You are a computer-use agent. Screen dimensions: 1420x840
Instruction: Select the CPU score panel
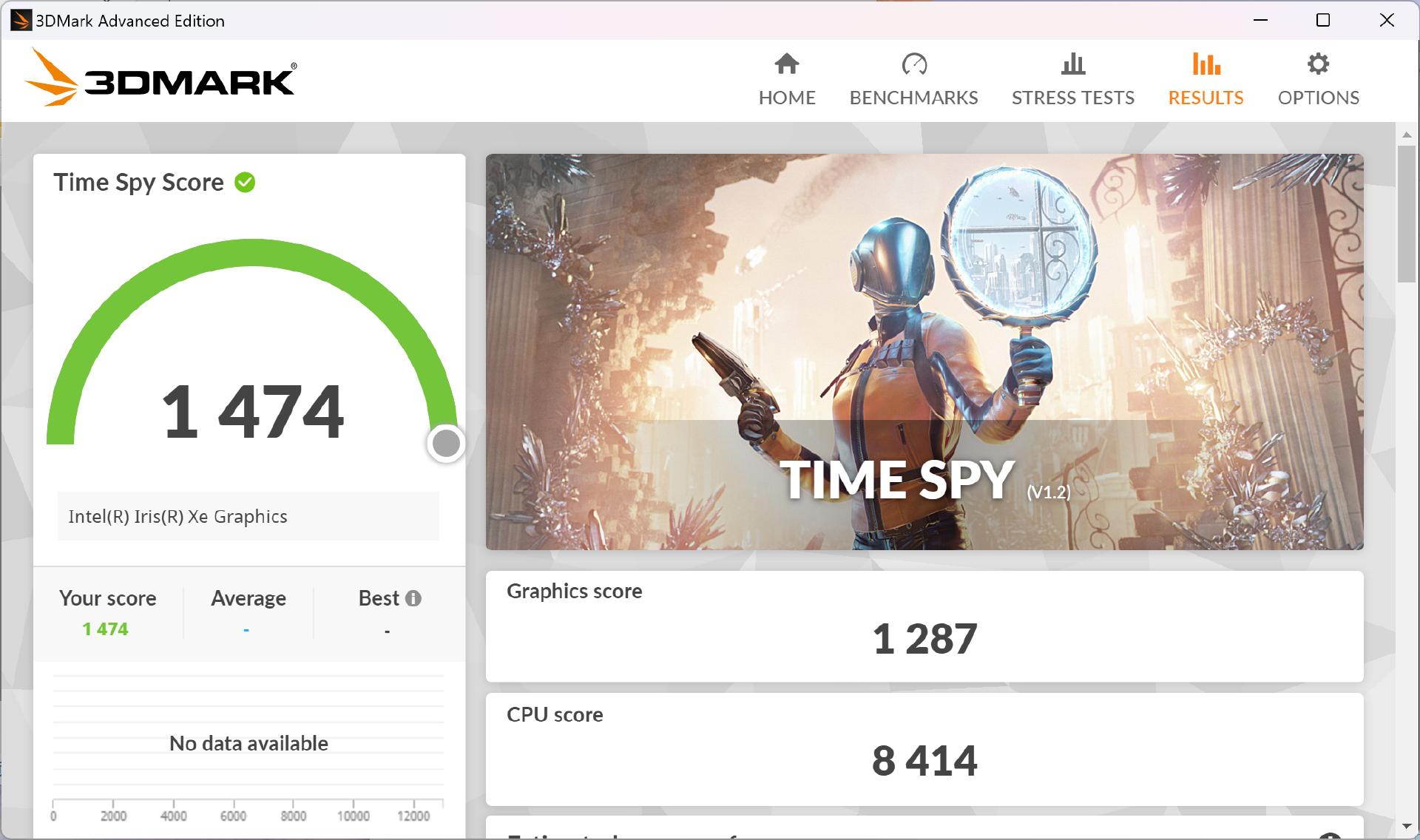pos(924,748)
